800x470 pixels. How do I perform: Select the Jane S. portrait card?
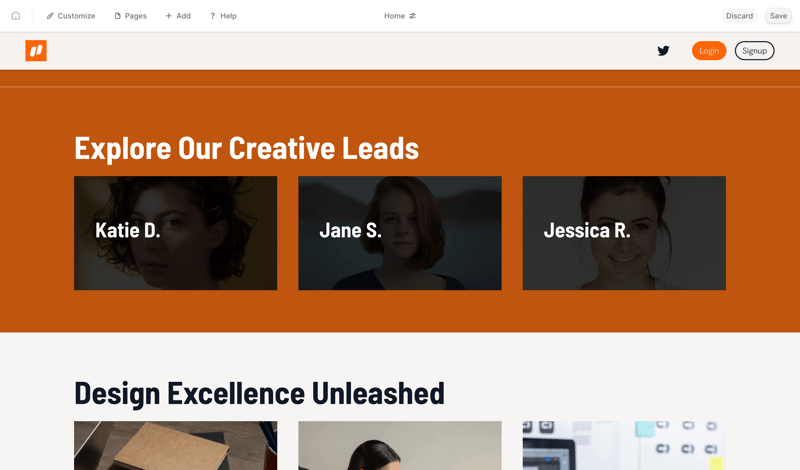(x=399, y=233)
